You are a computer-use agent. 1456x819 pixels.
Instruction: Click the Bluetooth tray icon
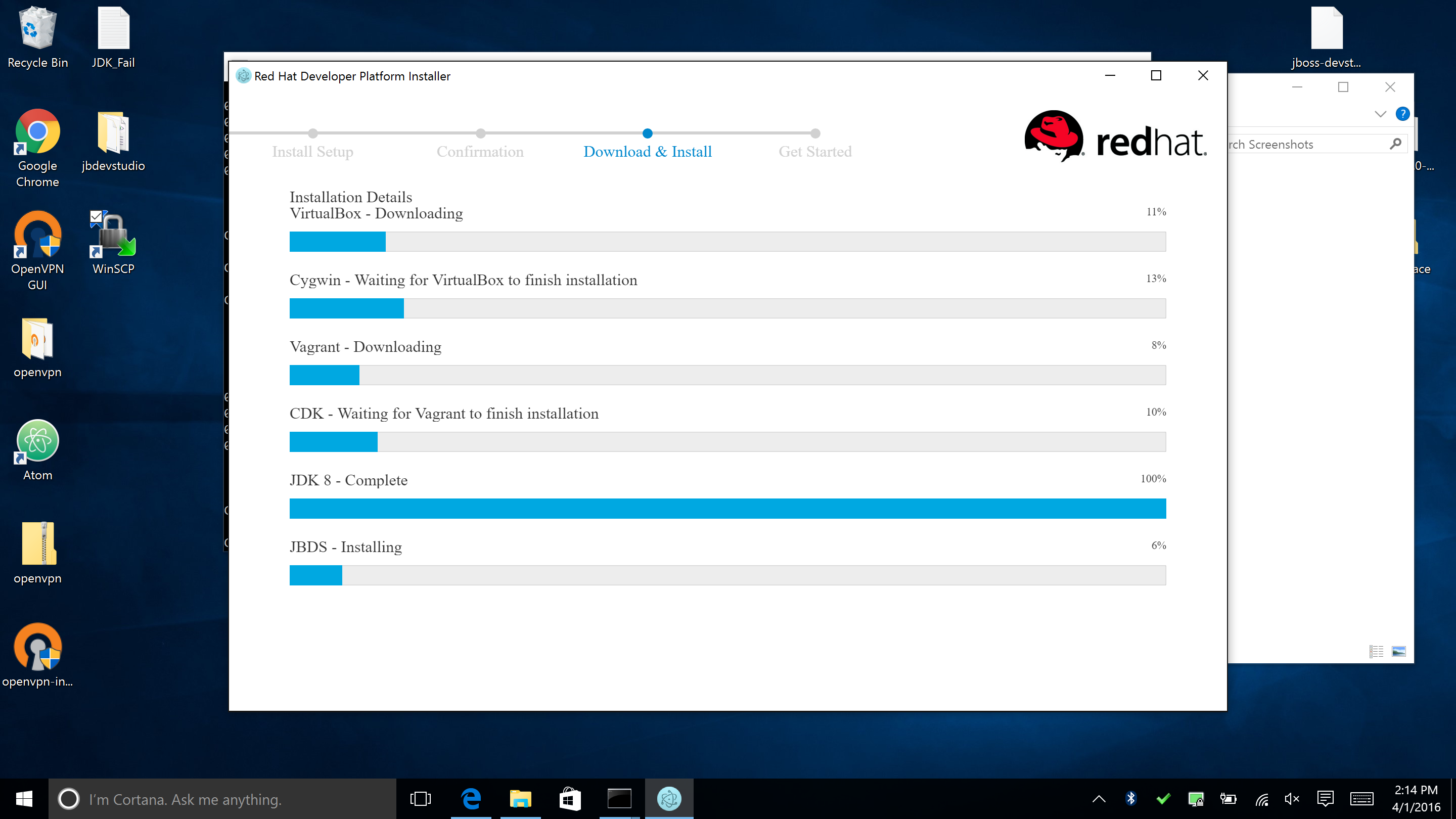tap(1130, 798)
